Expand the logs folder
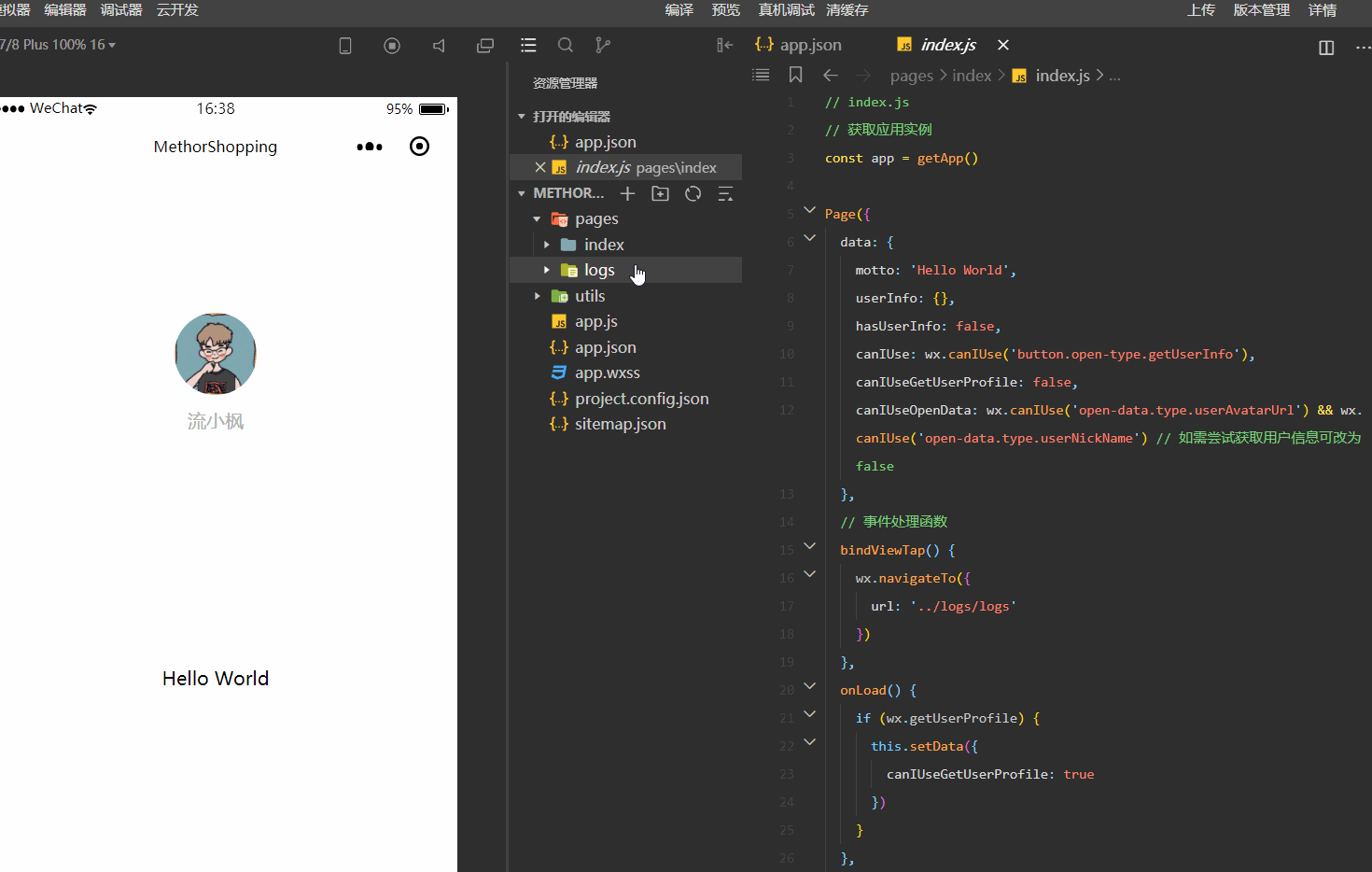Image resolution: width=1372 pixels, height=872 pixels. (x=547, y=270)
